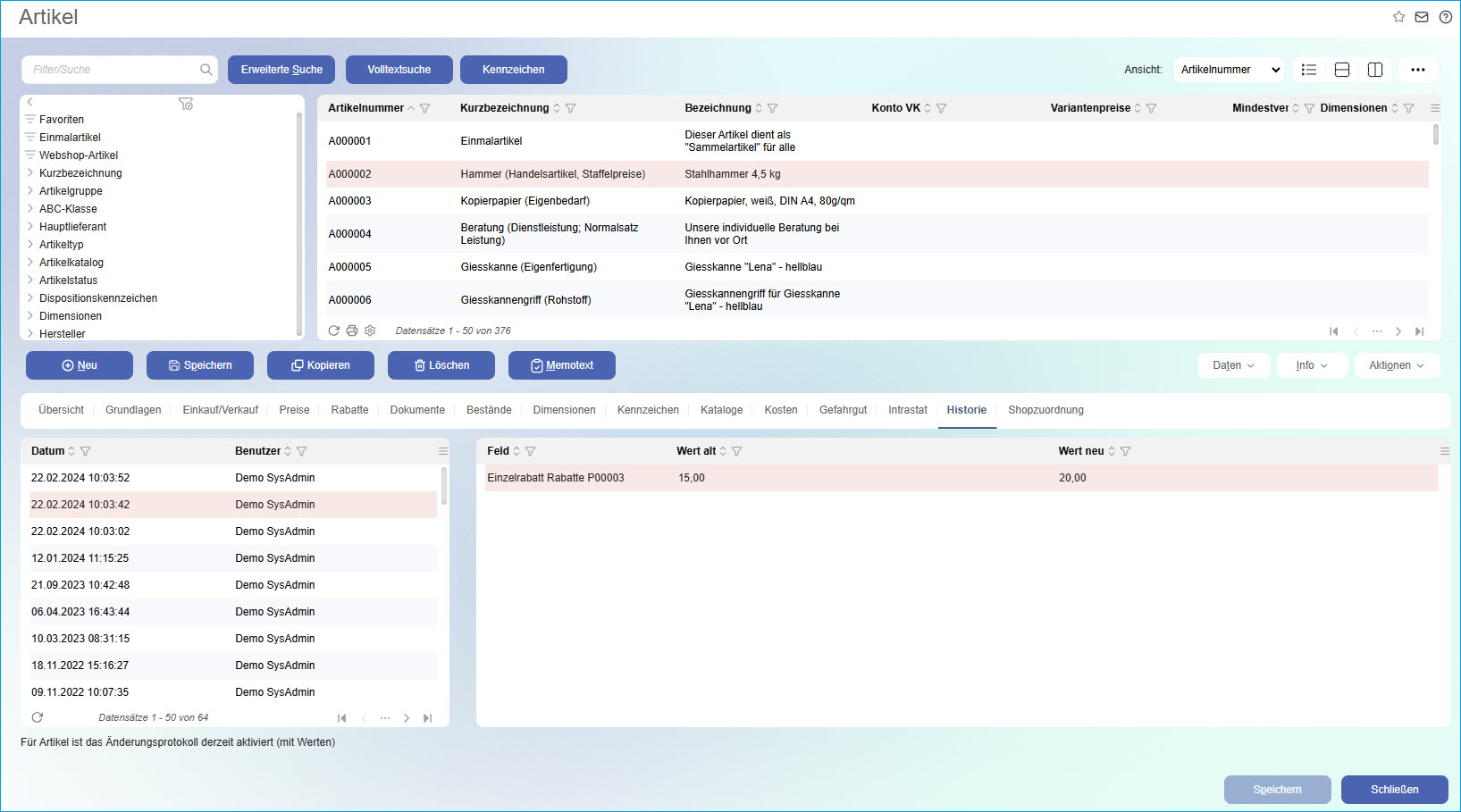Viewport: 1461px width, 812px height.
Task: Open the Aktionen dropdown menu
Action: (1397, 365)
